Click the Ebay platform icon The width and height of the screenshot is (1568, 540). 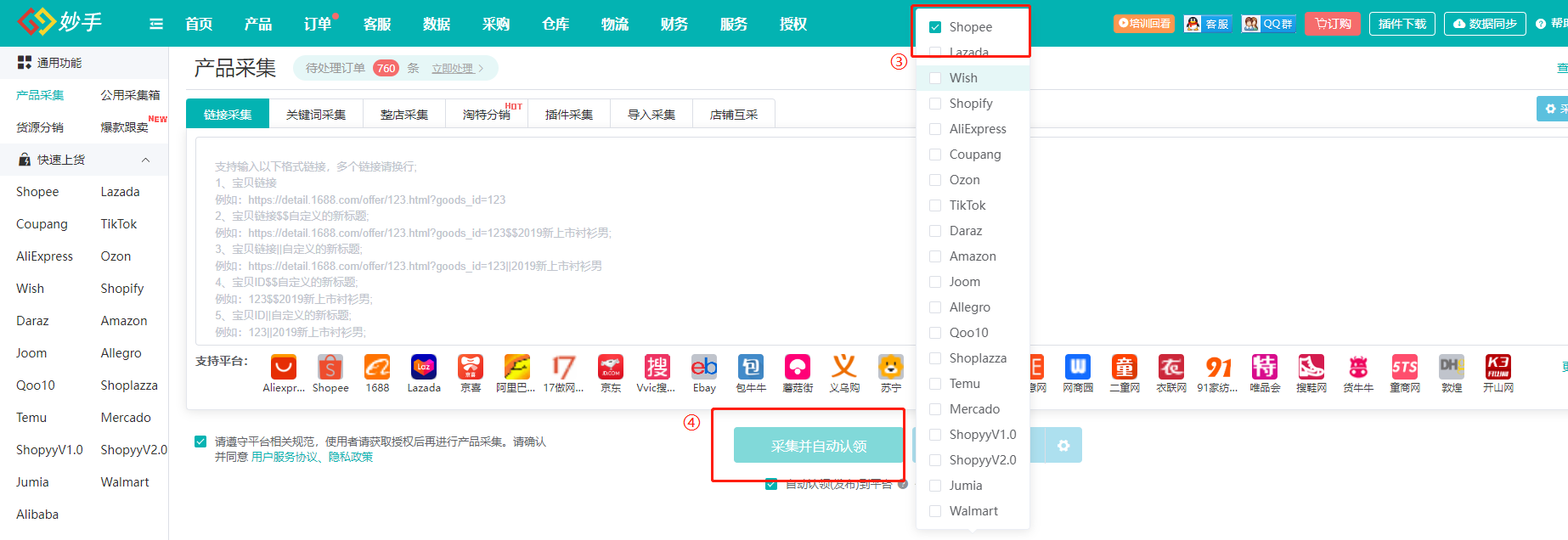point(704,367)
